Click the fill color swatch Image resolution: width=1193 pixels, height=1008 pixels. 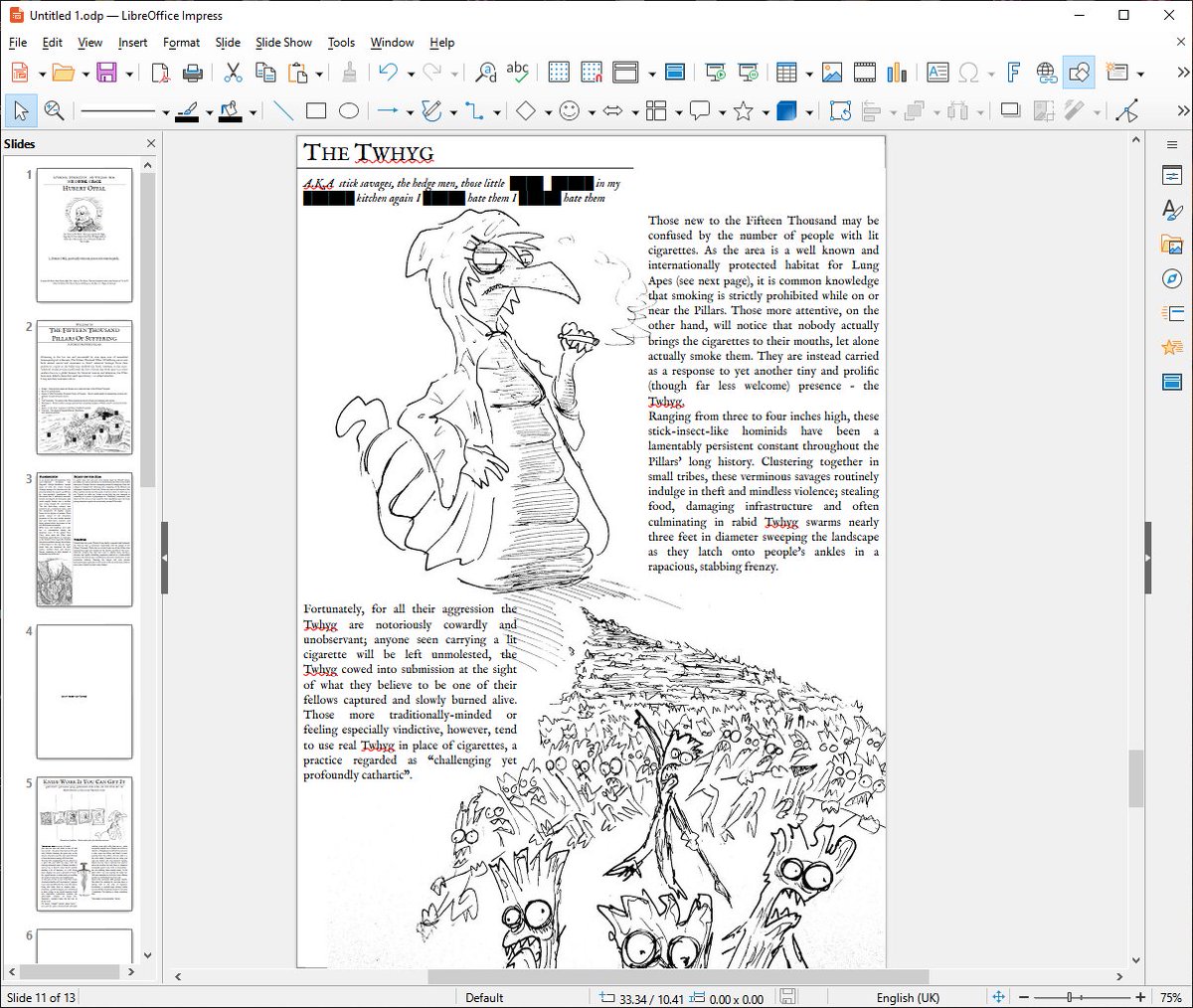pyautogui.click(x=230, y=111)
